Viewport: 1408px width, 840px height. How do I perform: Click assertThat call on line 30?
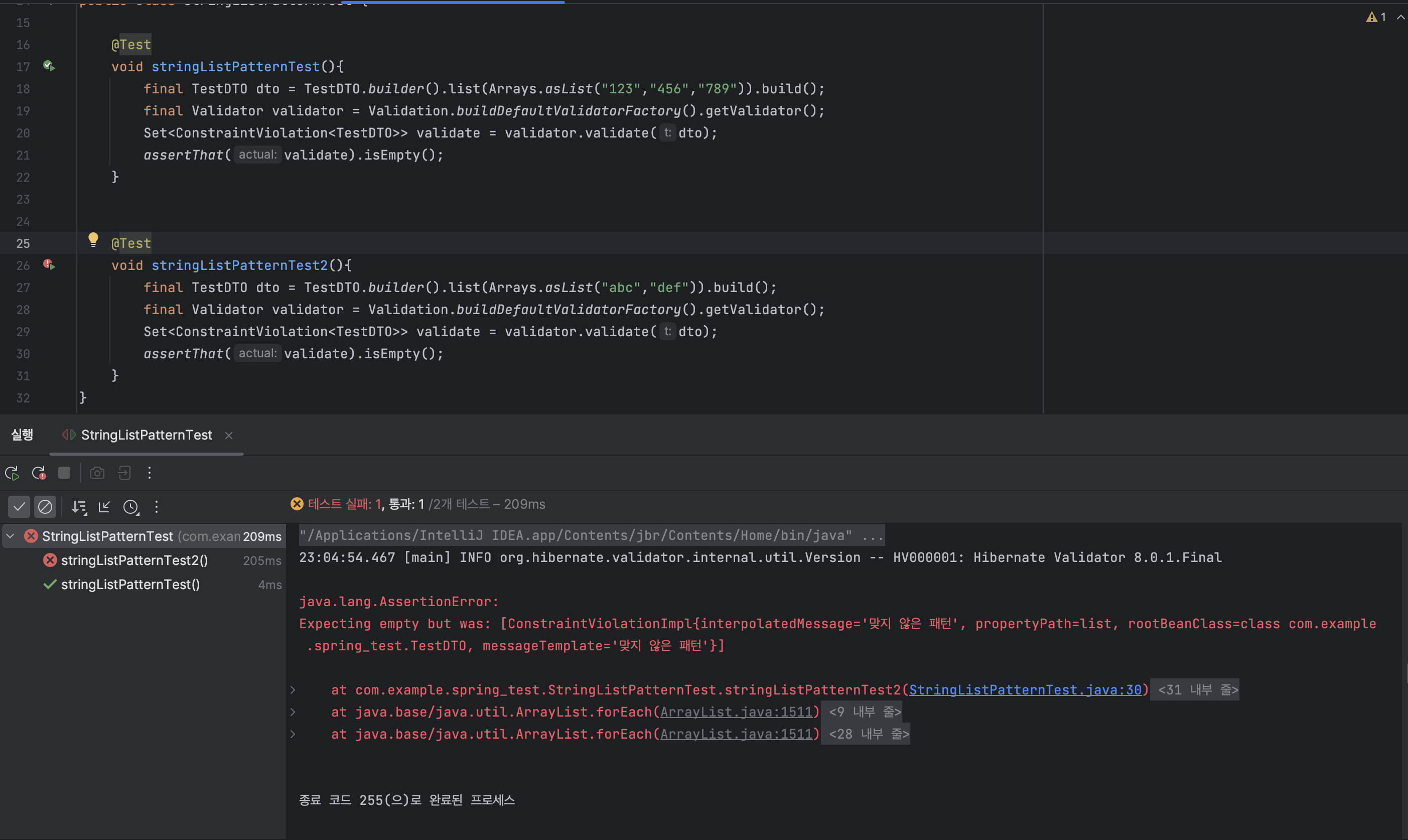click(183, 353)
